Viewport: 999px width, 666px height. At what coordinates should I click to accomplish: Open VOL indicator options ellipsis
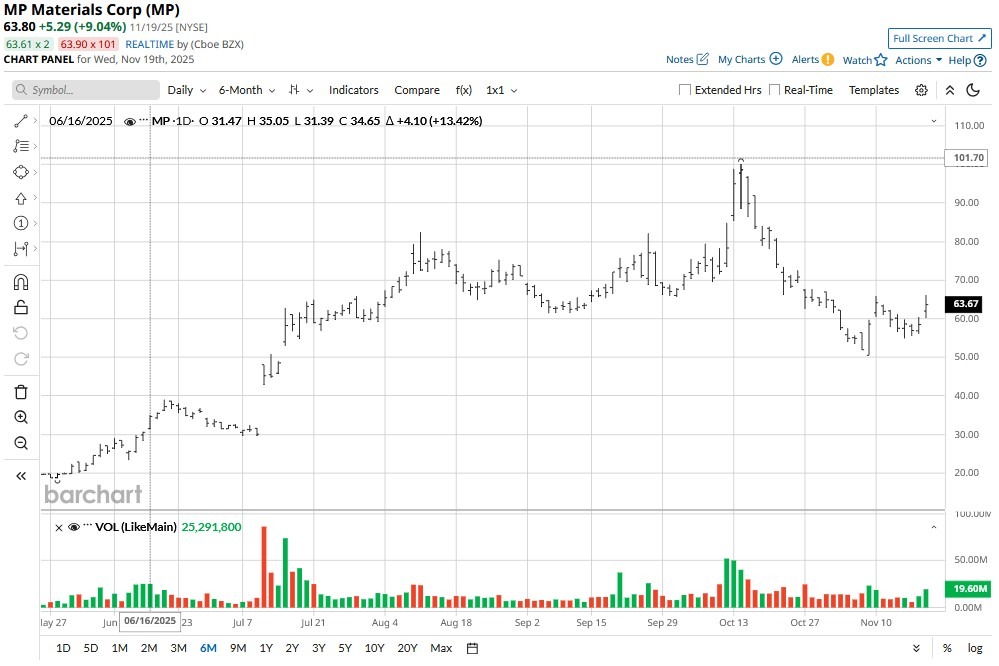point(87,526)
